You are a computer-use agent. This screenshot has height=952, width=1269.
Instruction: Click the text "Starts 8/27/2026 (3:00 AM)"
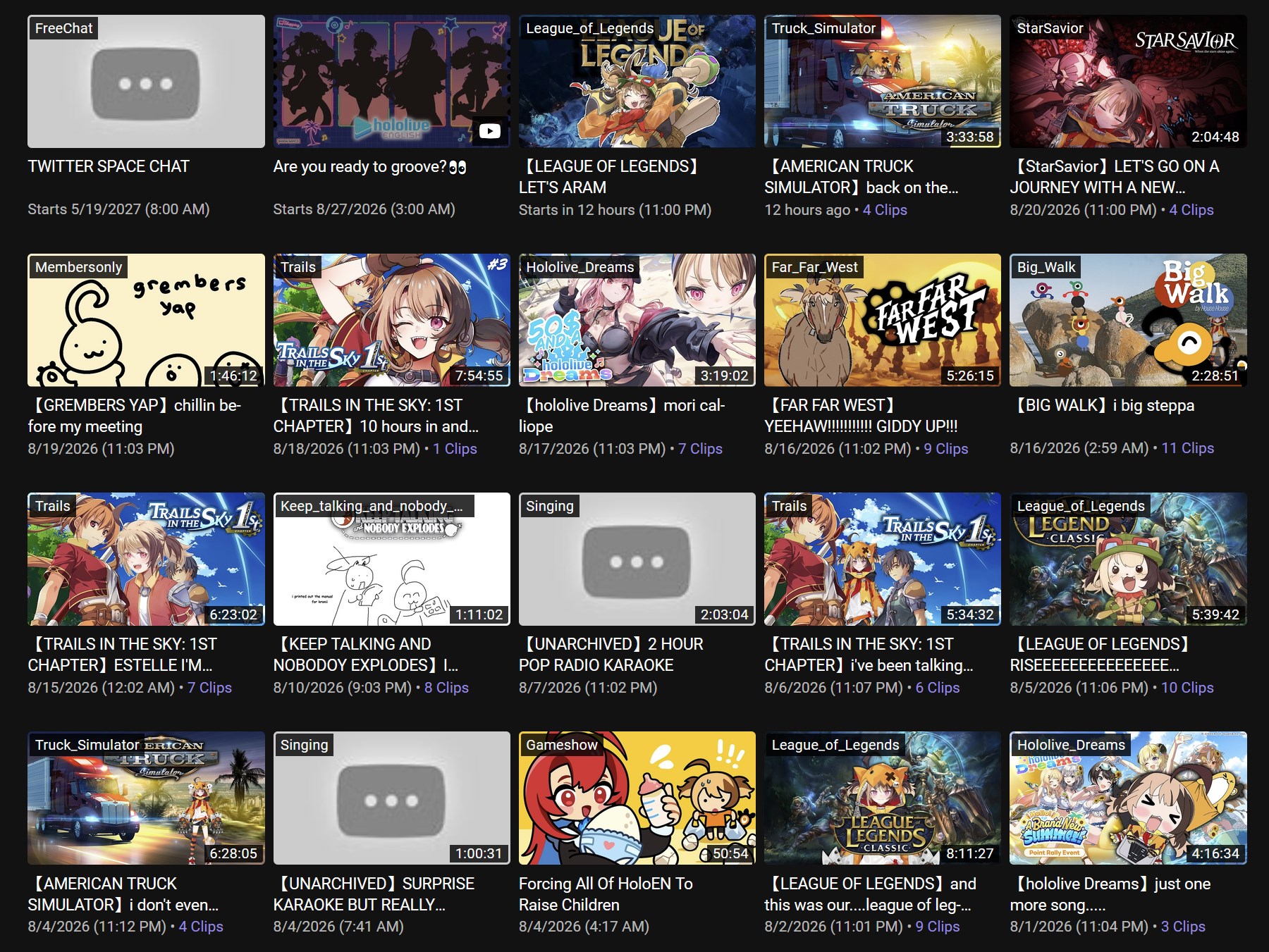click(364, 209)
